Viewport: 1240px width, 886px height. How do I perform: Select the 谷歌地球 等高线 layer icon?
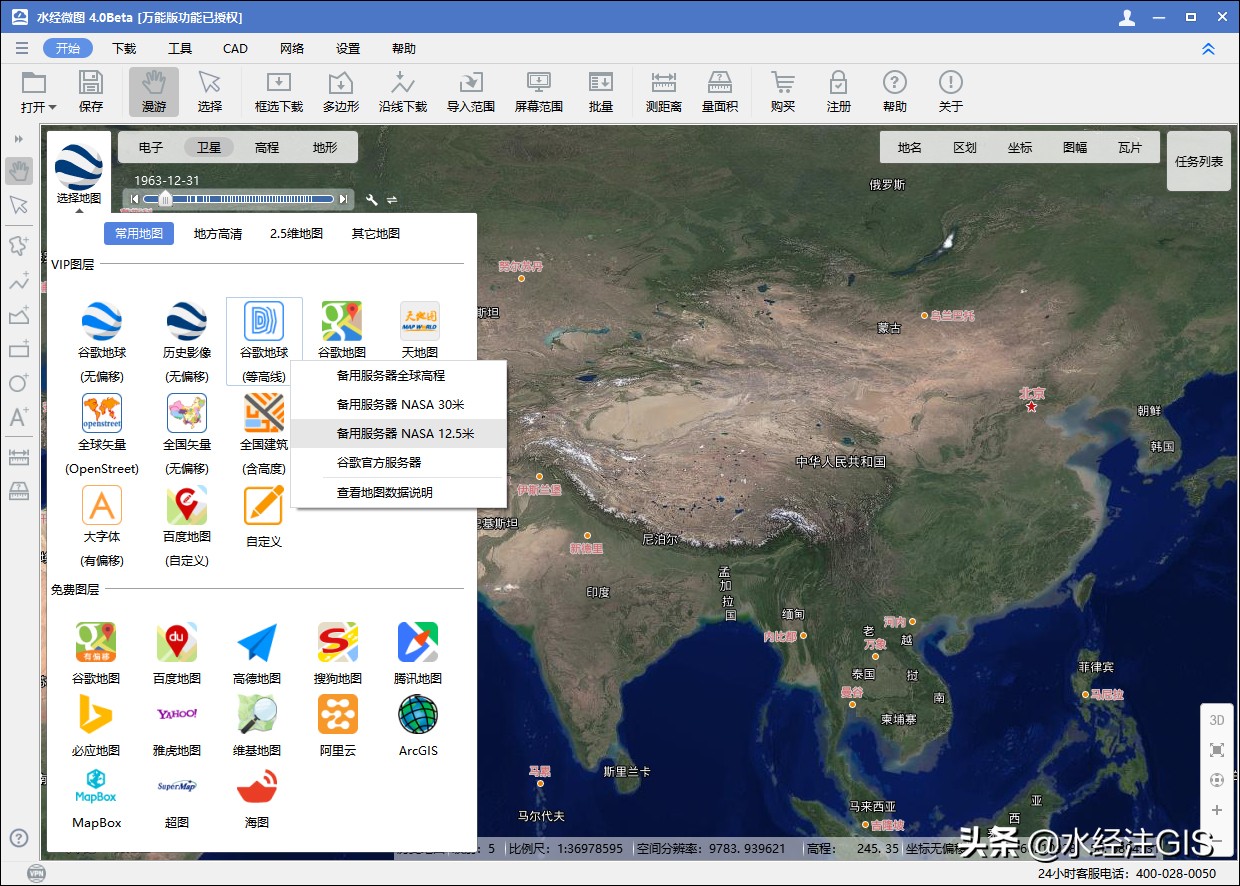264,322
